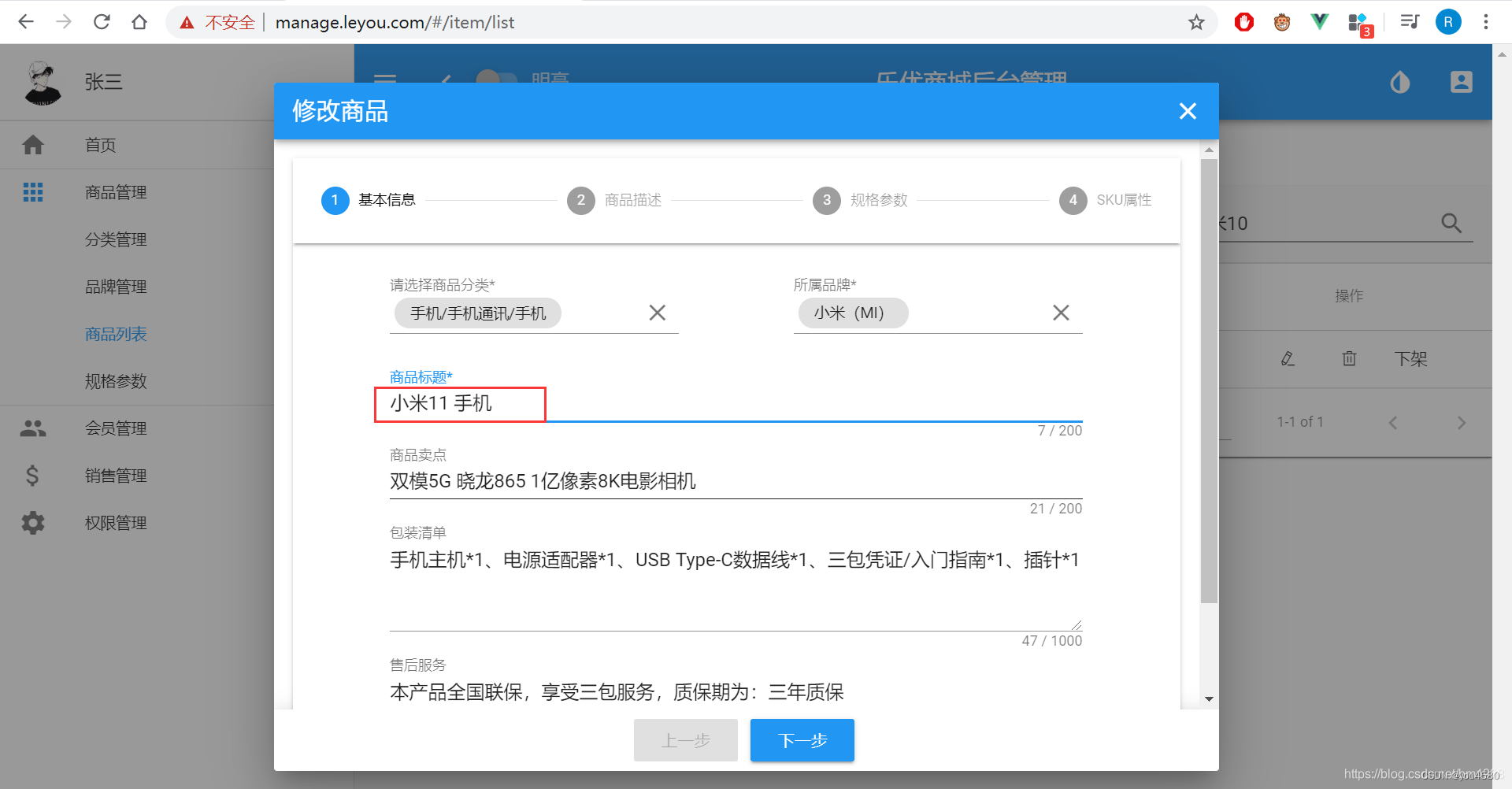Reload the page

(x=102, y=22)
